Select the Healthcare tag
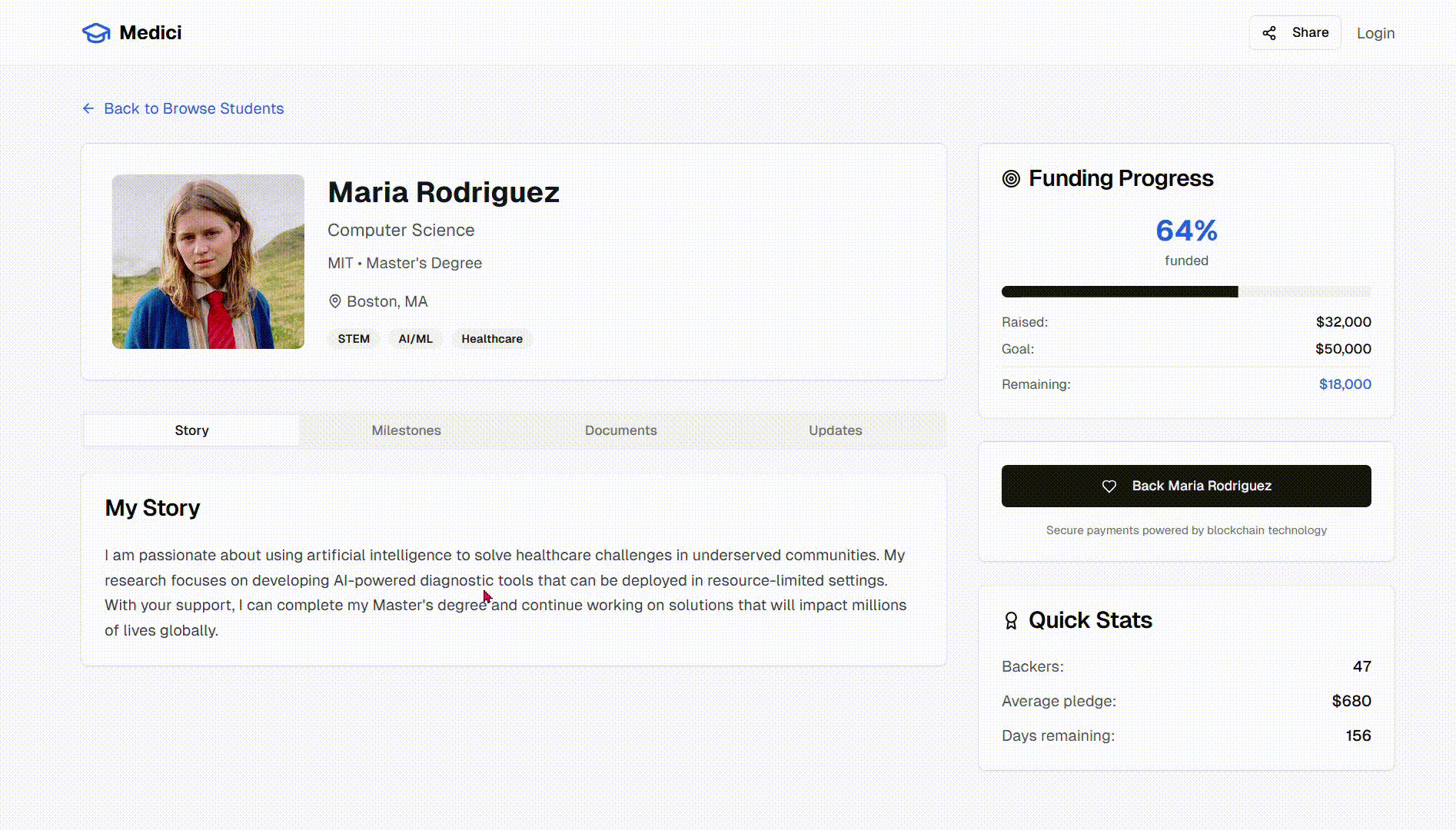The width and height of the screenshot is (1456, 830). (492, 339)
